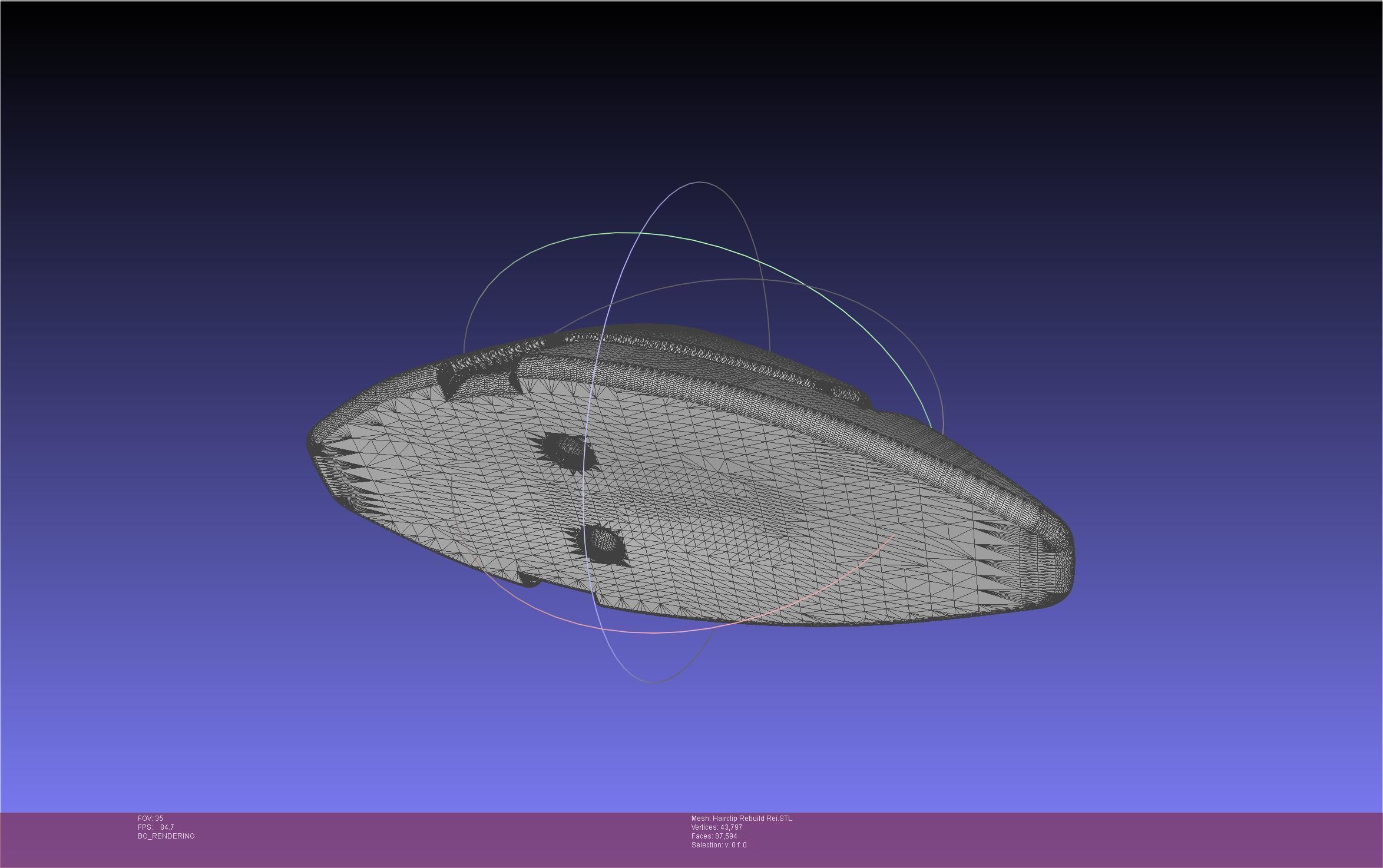
Task: Click the Vertices: 43,797 count
Action: 717,827
